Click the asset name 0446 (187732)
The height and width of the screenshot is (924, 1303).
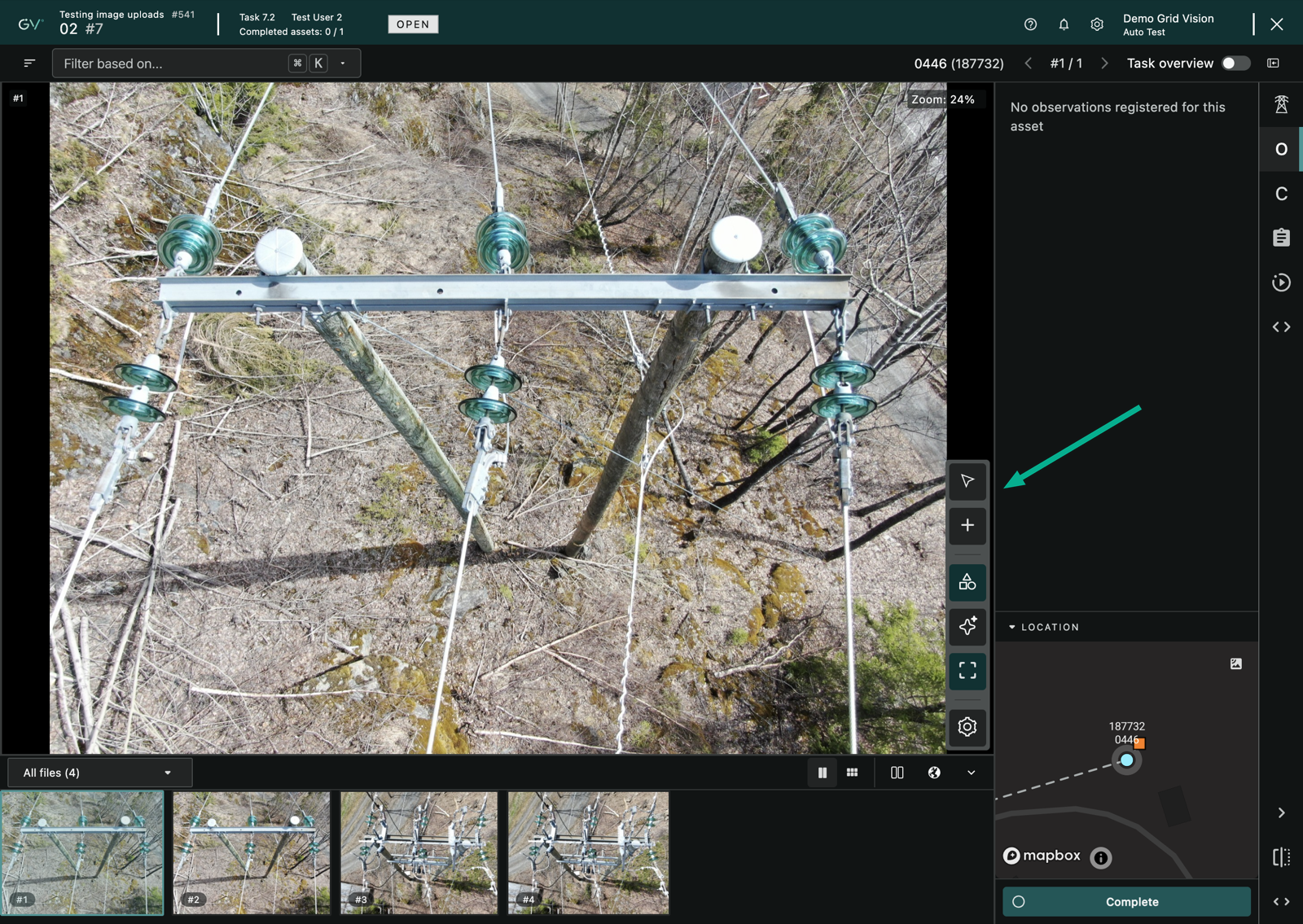click(x=959, y=63)
